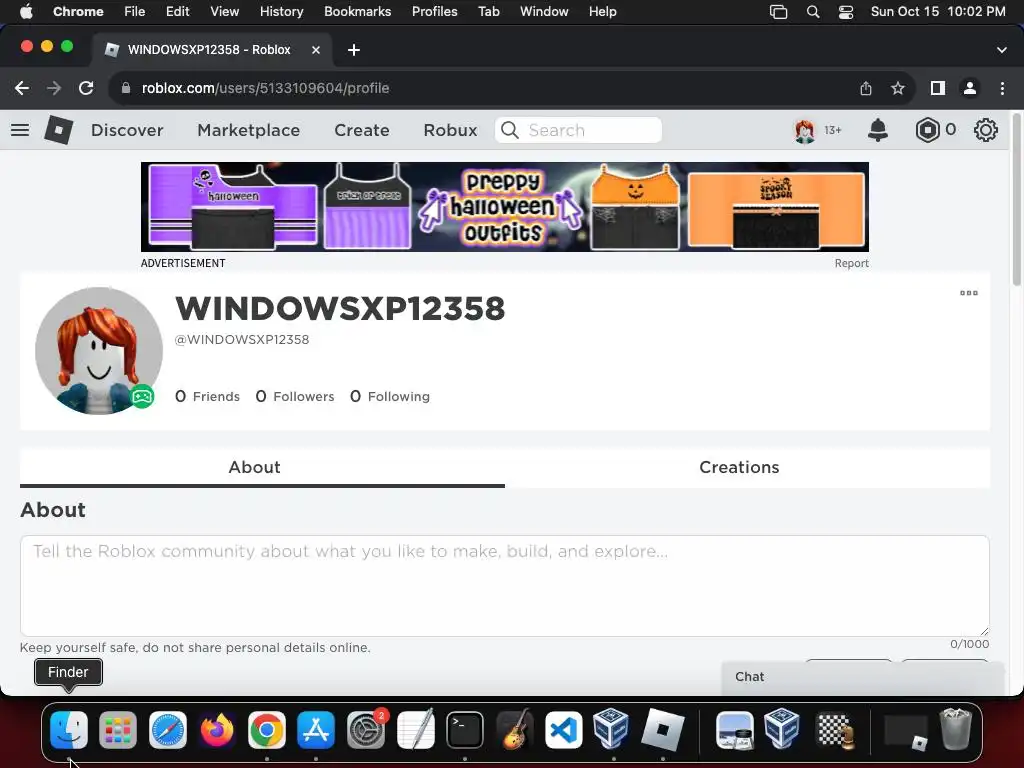Viewport: 1024px width, 768px height.
Task: Open the Chess app in the Dock
Action: [834, 729]
